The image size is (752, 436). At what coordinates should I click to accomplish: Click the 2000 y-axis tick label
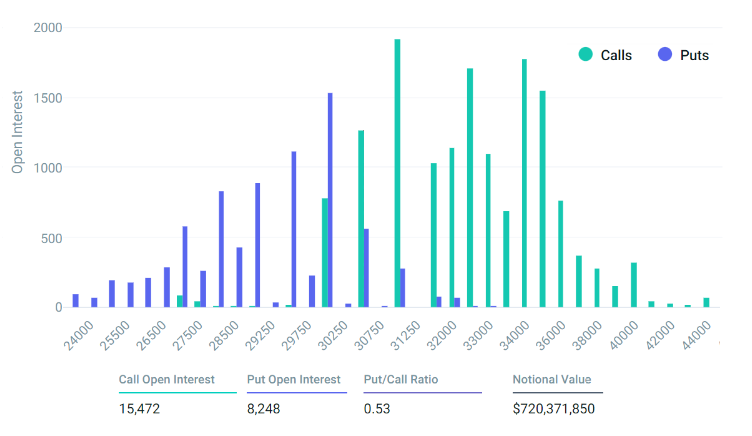47,28
